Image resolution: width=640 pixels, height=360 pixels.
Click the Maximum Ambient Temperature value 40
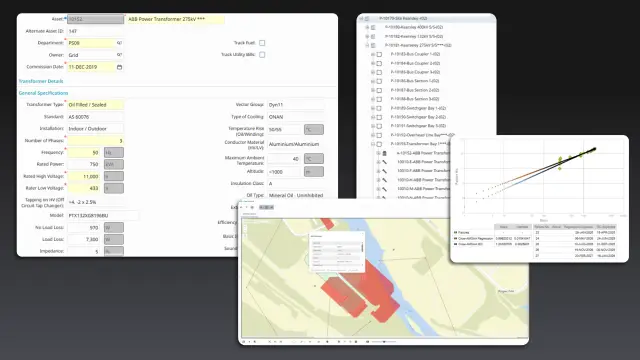(284, 159)
